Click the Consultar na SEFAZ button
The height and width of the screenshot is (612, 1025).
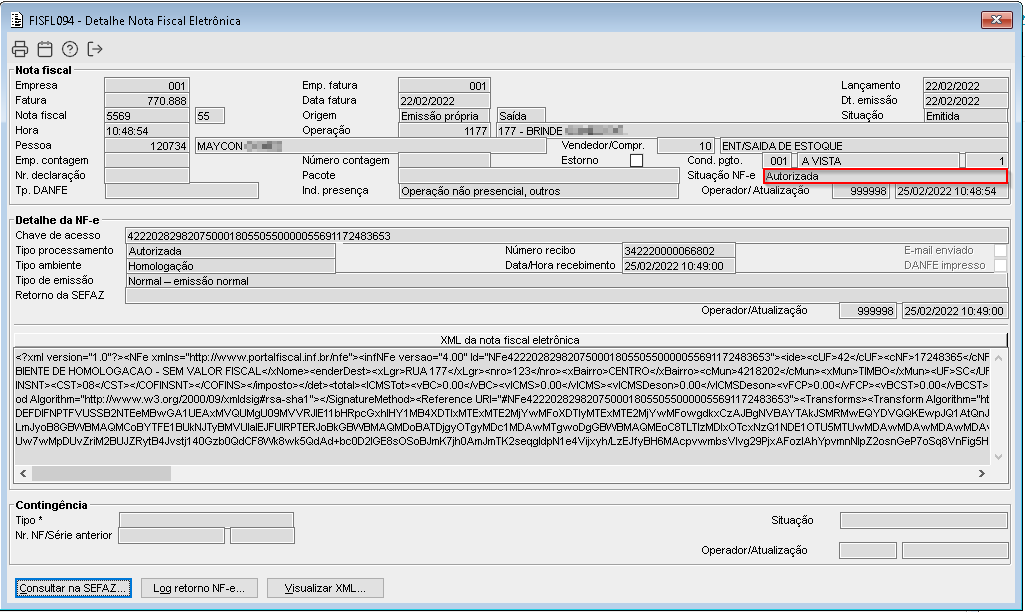pyautogui.click(x=73, y=588)
